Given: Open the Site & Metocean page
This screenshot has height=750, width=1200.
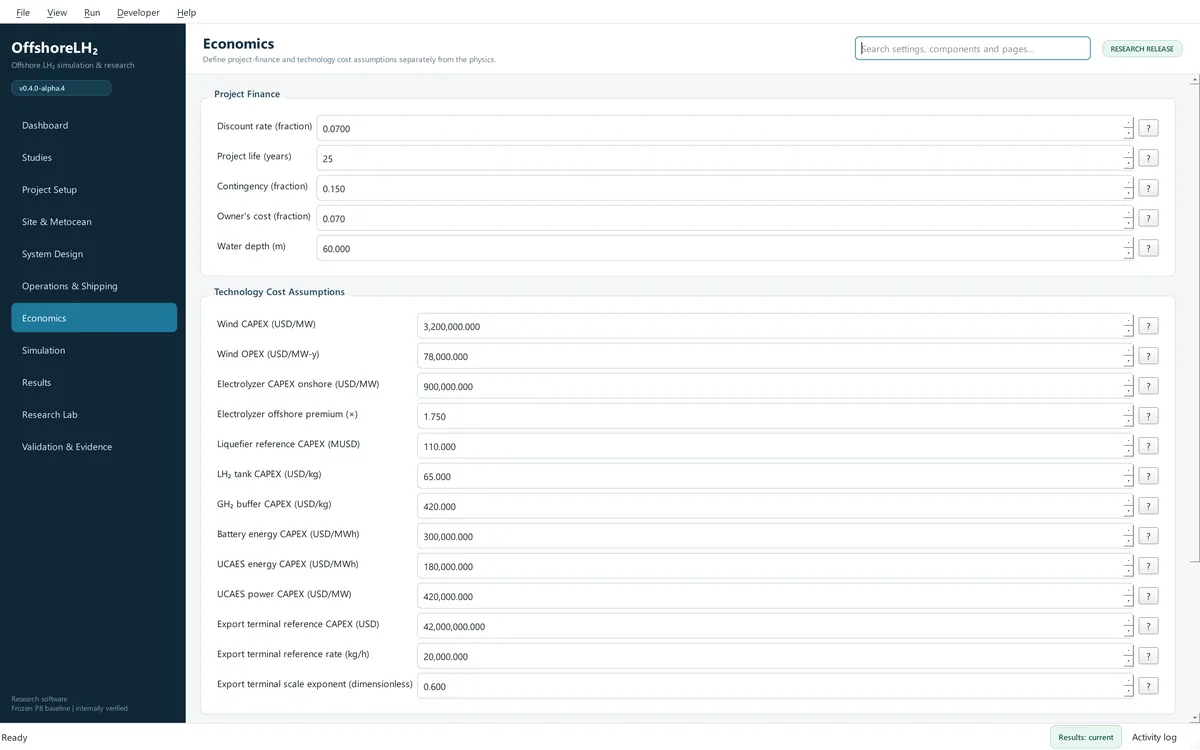Looking at the screenshot, I should [x=94, y=221].
